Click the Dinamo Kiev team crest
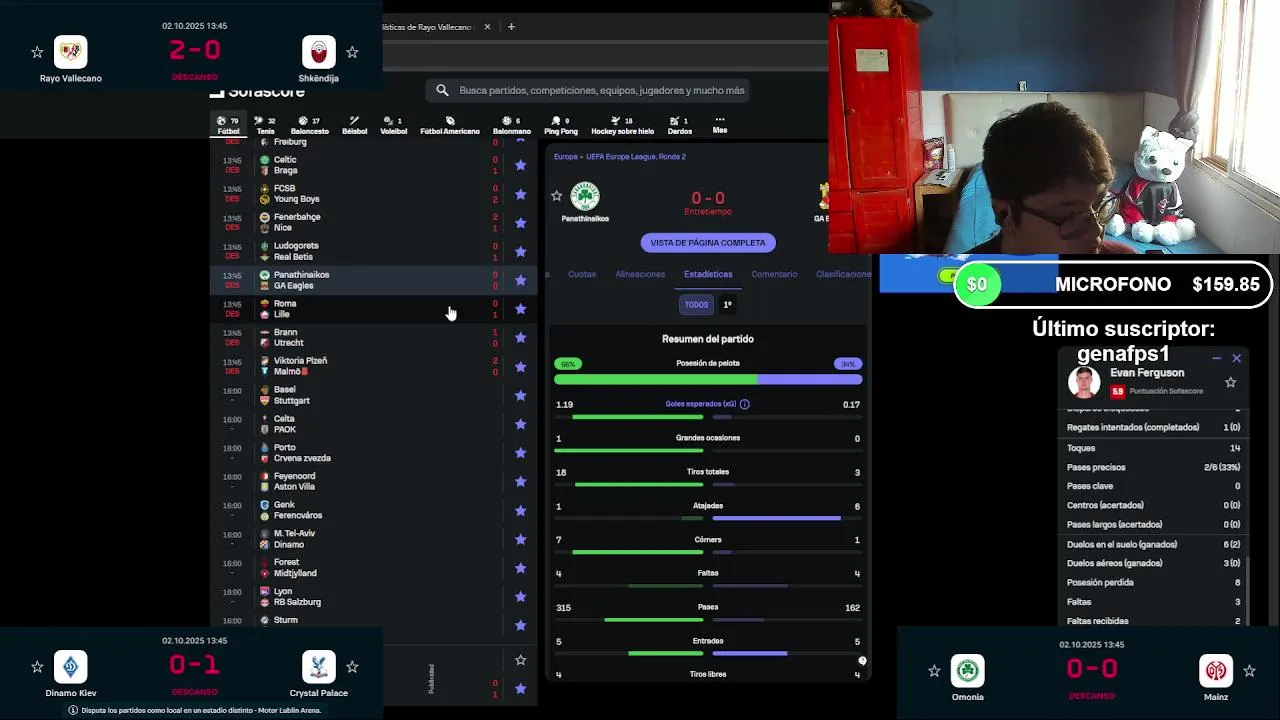 [x=70, y=666]
